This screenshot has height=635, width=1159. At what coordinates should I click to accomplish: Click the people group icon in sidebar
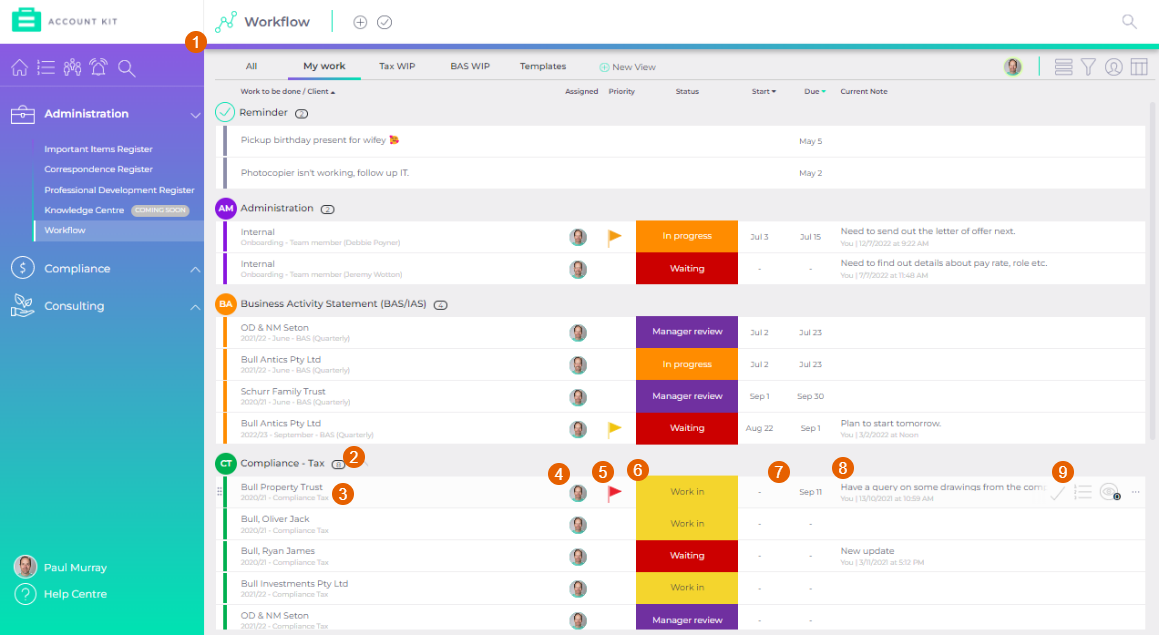coord(72,68)
